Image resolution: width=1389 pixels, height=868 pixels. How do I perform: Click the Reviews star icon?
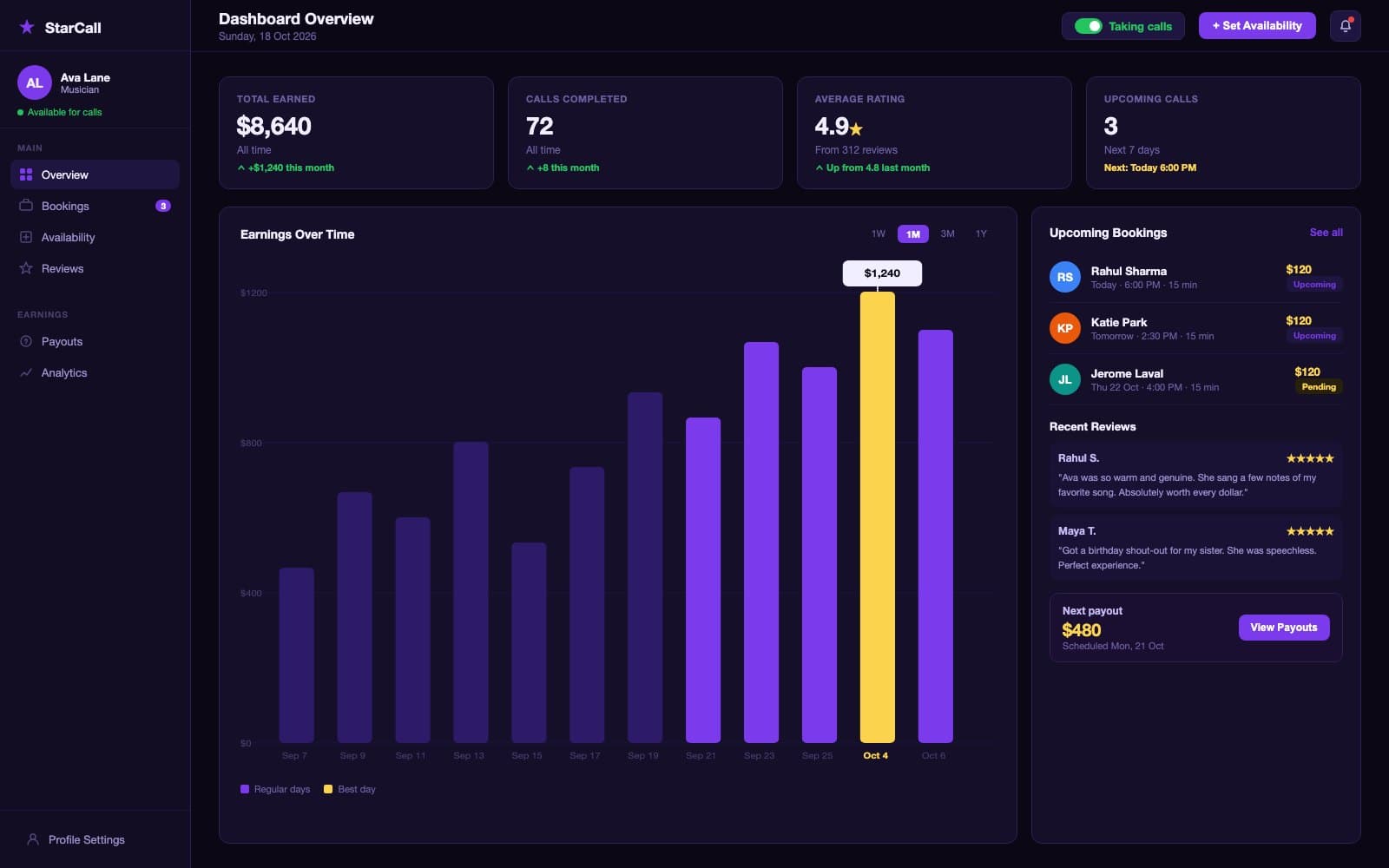pyautogui.click(x=26, y=268)
